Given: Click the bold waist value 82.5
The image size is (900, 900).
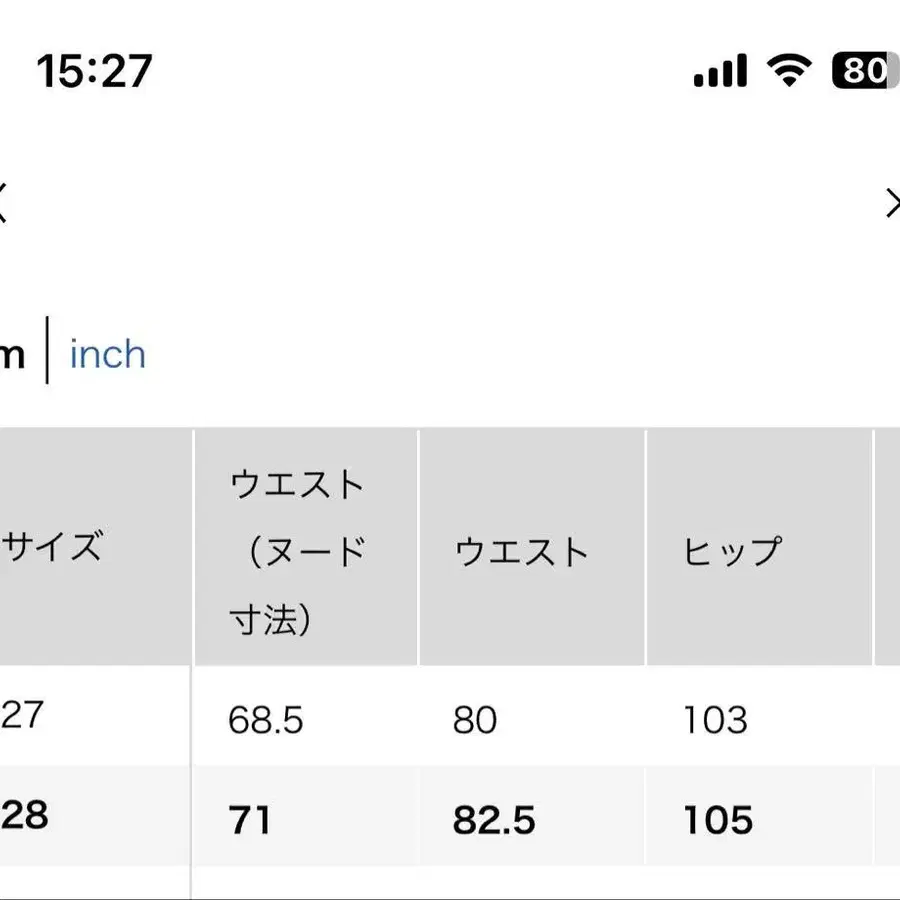Looking at the screenshot, I should pyautogui.click(x=494, y=820).
